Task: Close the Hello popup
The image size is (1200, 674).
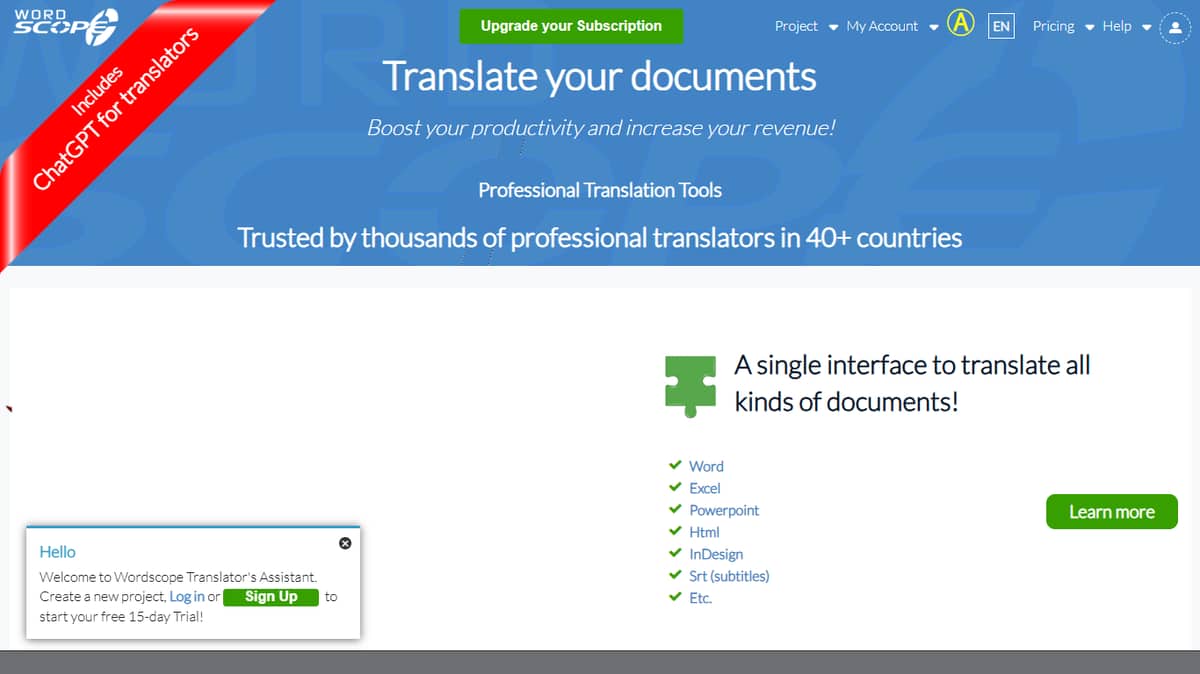Action: tap(345, 543)
